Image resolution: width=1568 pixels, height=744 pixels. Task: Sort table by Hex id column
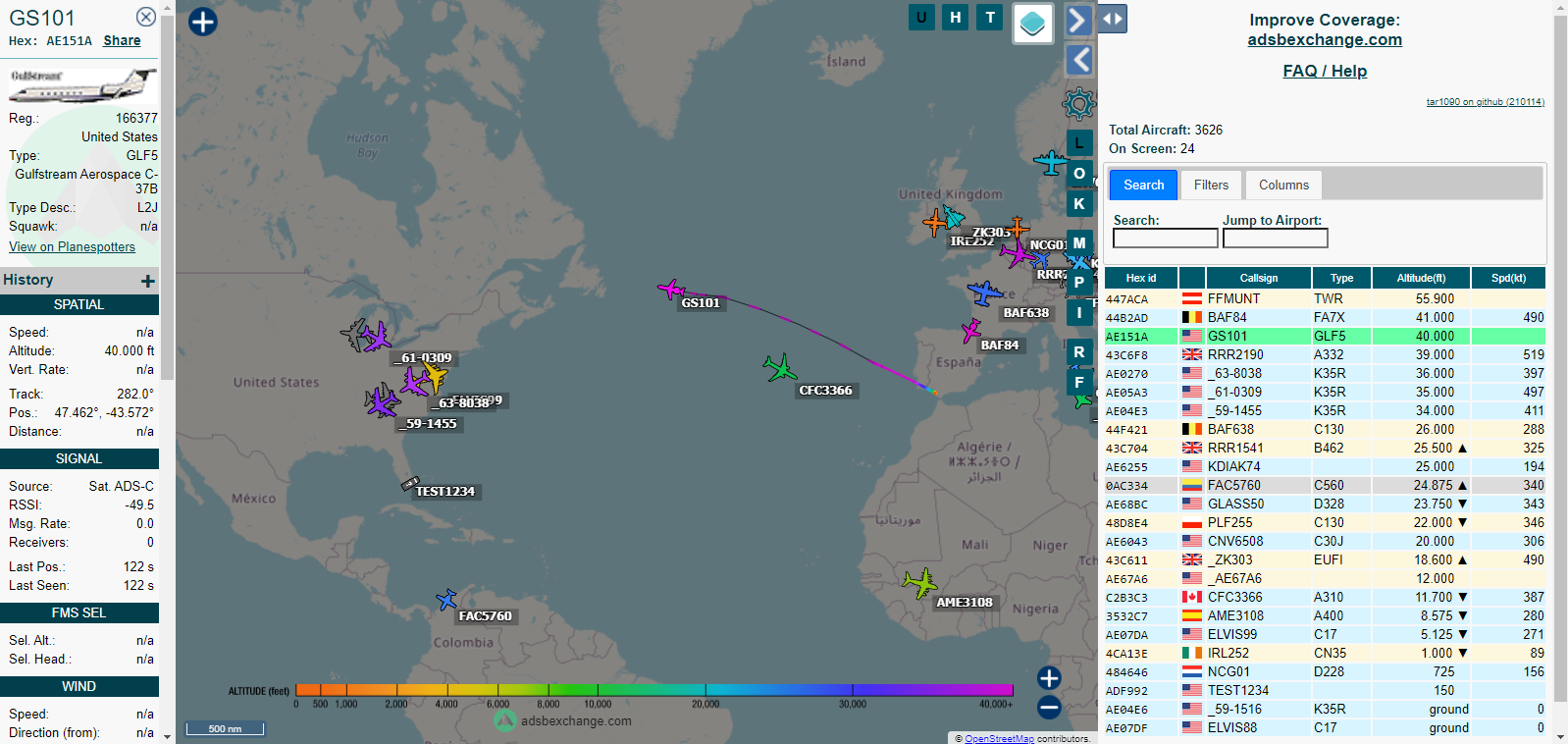tap(1140, 278)
